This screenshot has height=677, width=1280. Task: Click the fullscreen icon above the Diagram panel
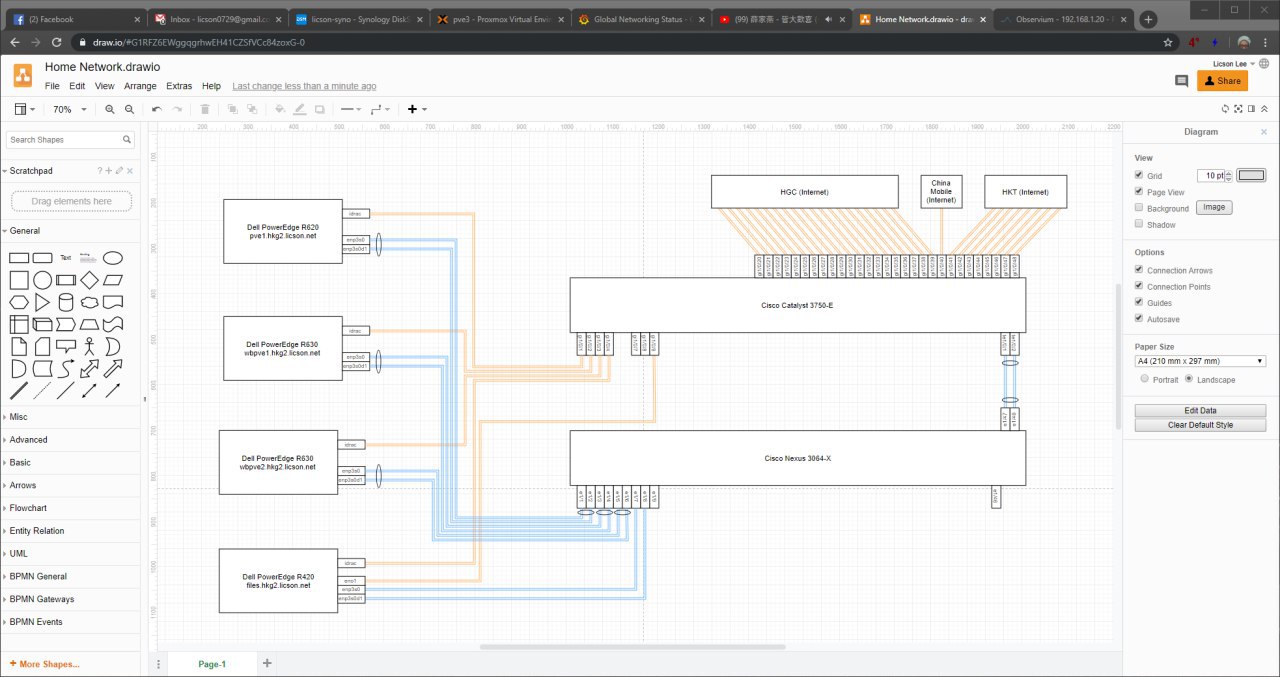click(1239, 109)
